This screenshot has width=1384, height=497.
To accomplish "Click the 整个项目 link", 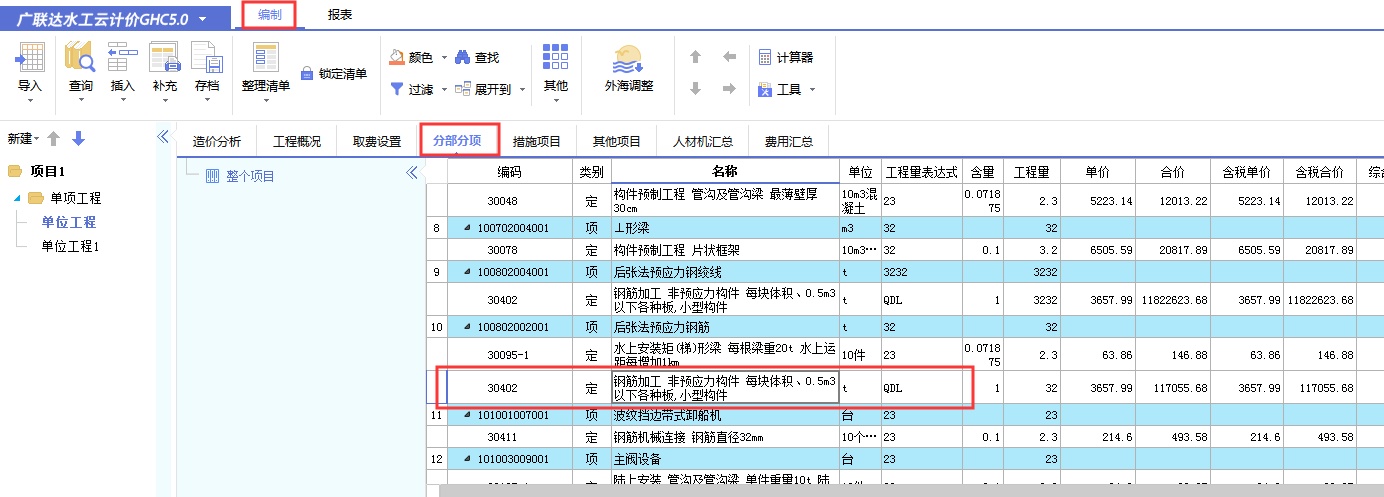I will 250,177.
